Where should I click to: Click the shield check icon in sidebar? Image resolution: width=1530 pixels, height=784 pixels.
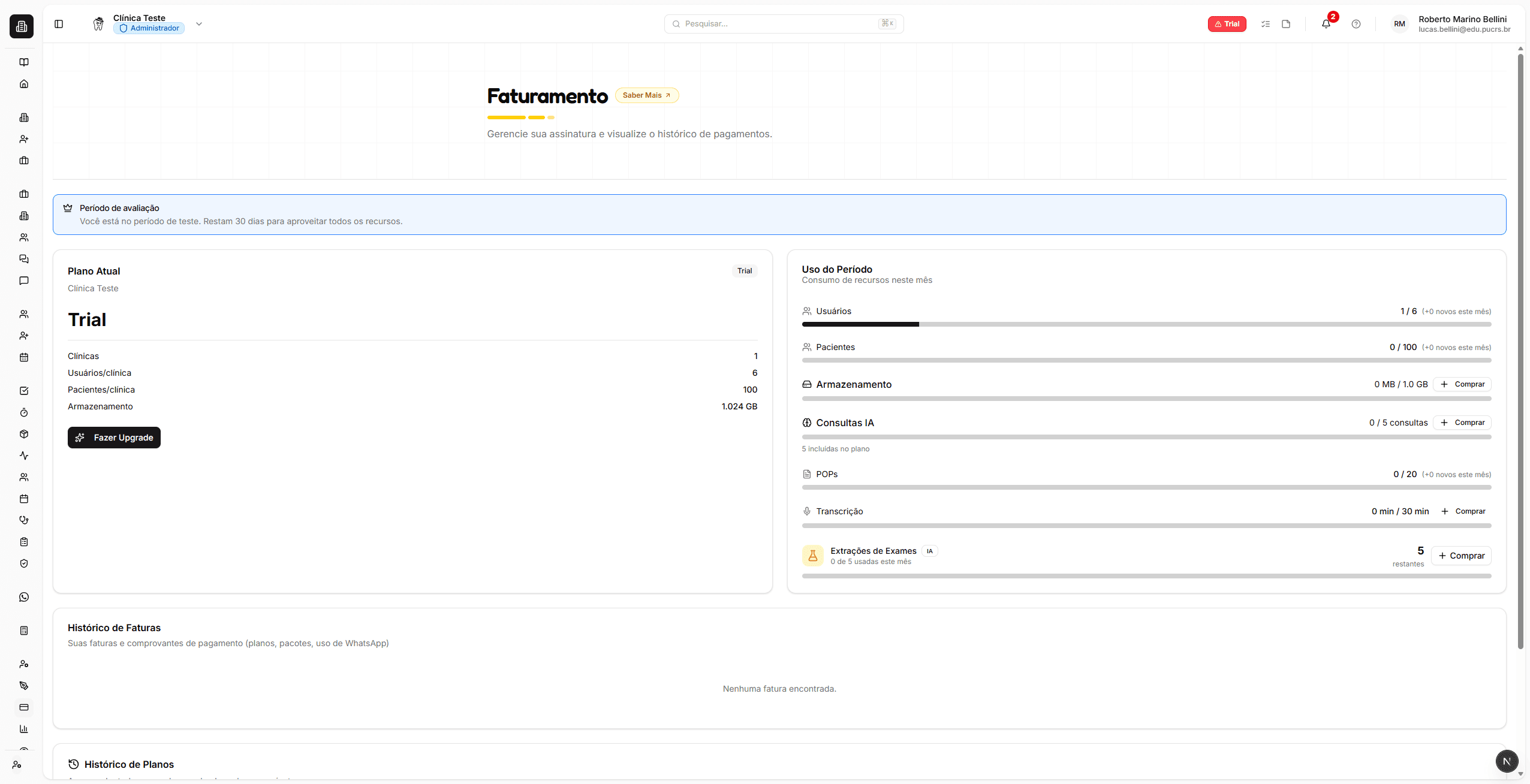24,563
